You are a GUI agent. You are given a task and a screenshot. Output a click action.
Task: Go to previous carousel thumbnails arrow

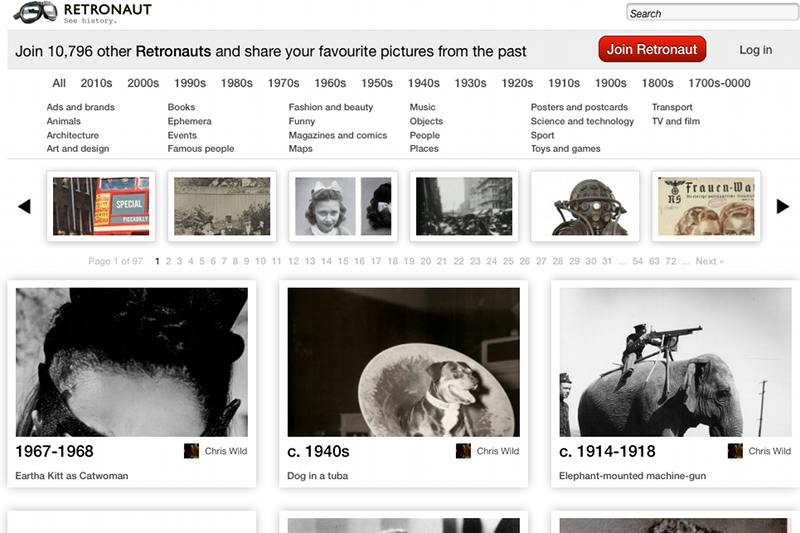(24, 206)
